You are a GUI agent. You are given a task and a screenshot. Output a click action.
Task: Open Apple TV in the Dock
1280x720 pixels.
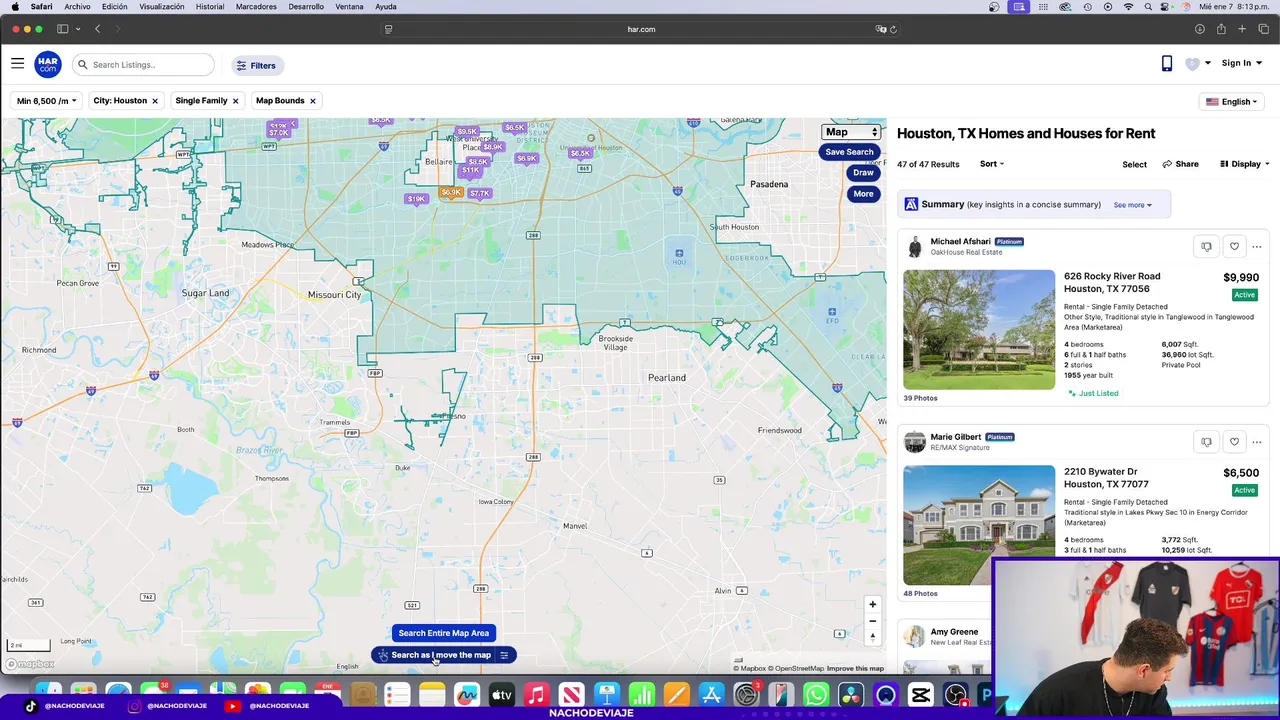[x=502, y=695]
